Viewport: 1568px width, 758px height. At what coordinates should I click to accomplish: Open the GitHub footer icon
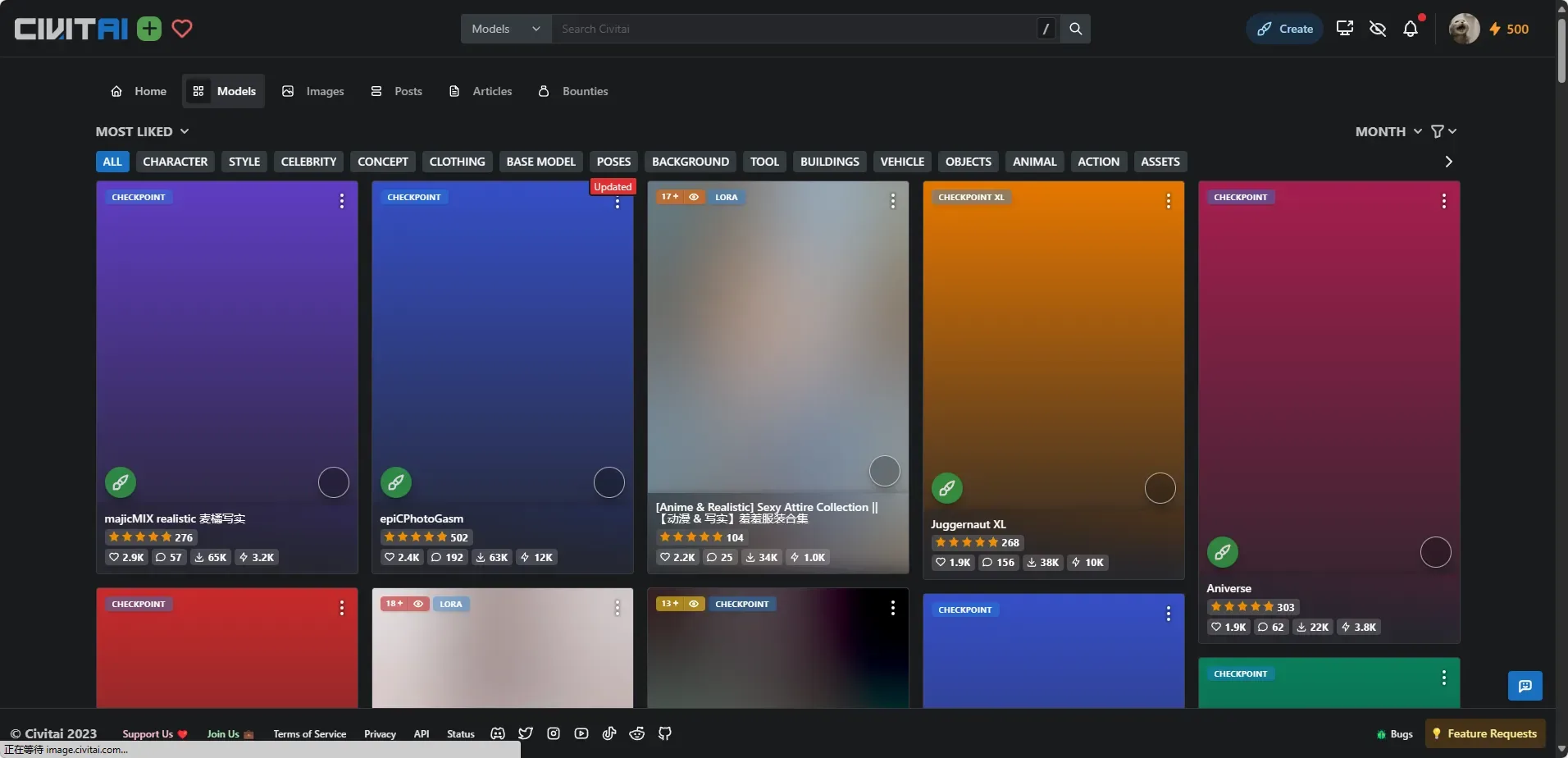[665, 733]
